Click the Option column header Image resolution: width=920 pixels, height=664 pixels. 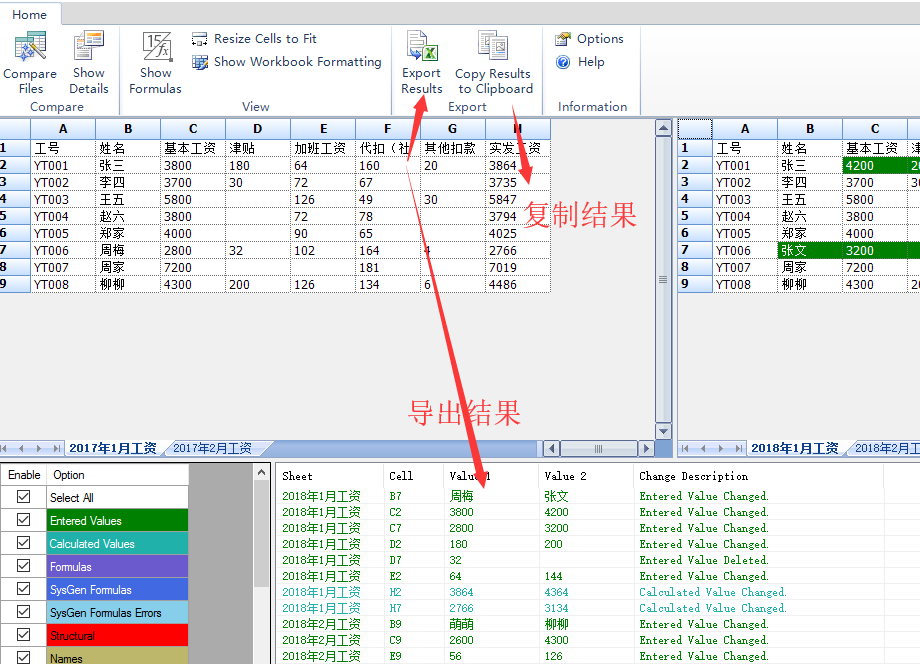point(117,475)
